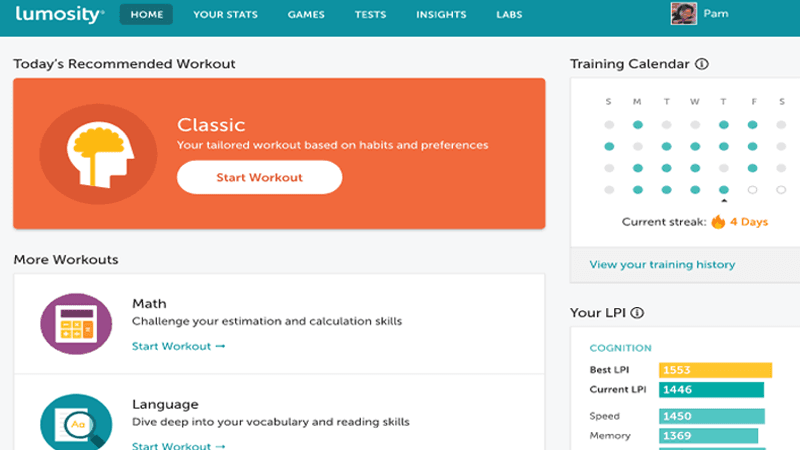The image size is (800, 450).
Task: Click the empty Friday calendar dot
Action: click(x=753, y=190)
